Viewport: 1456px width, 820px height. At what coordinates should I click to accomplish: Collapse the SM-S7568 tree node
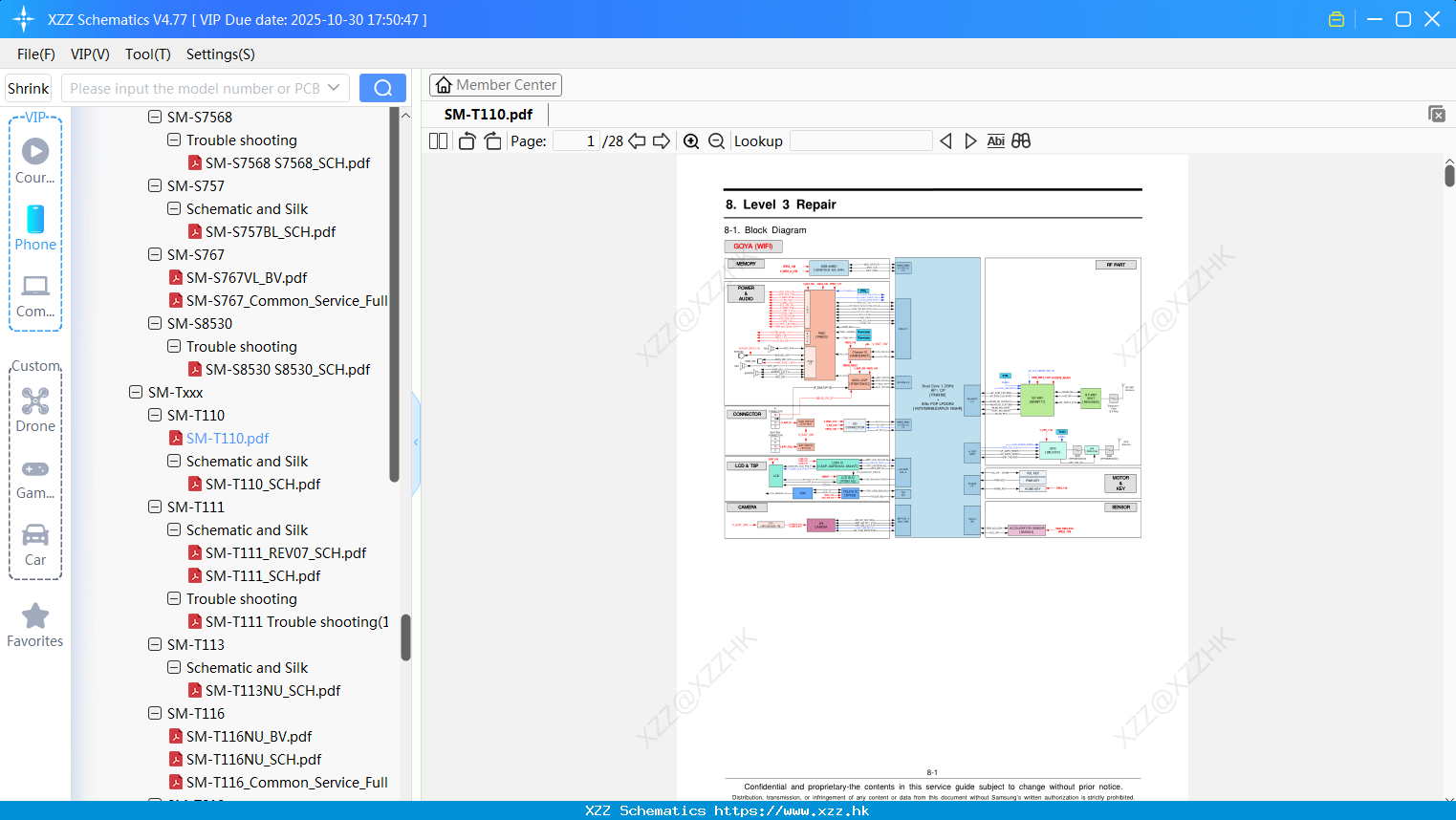(x=155, y=117)
